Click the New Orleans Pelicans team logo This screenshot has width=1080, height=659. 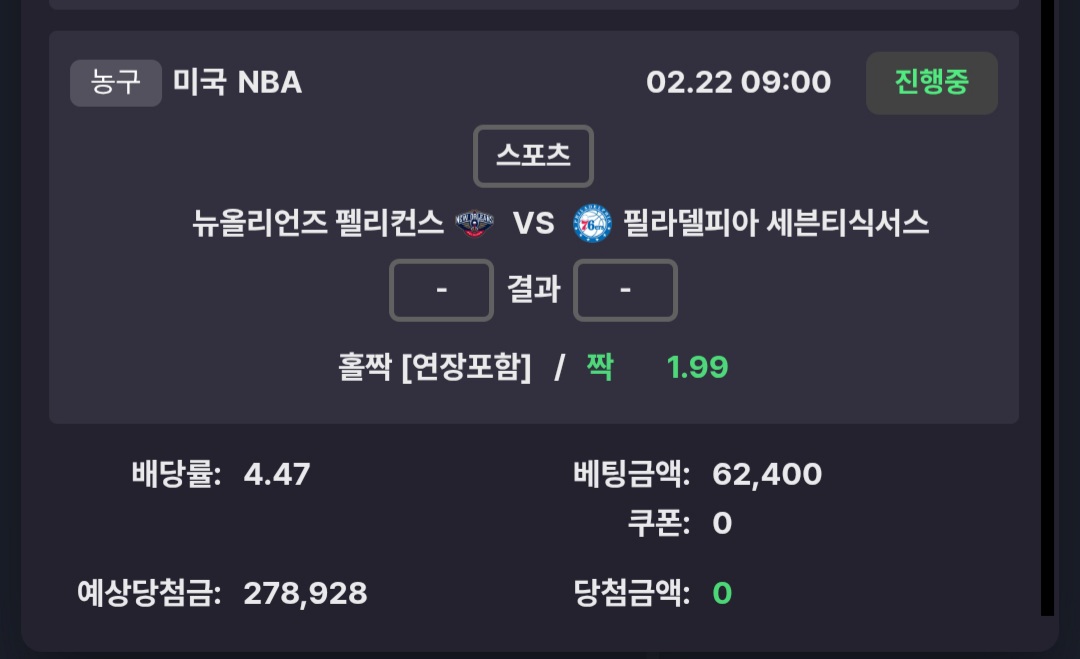pyautogui.click(x=475, y=224)
